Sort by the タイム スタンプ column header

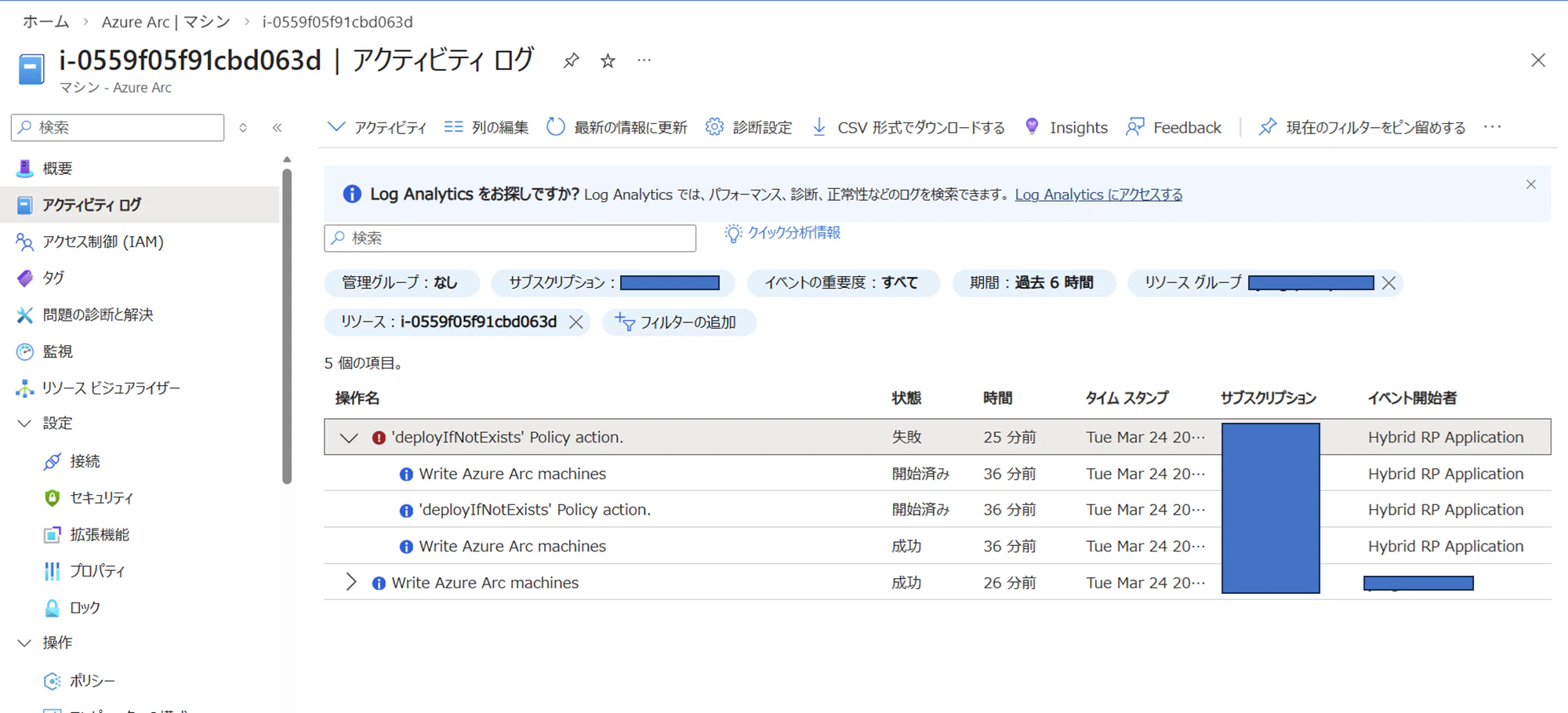pyautogui.click(x=1127, y=398)
